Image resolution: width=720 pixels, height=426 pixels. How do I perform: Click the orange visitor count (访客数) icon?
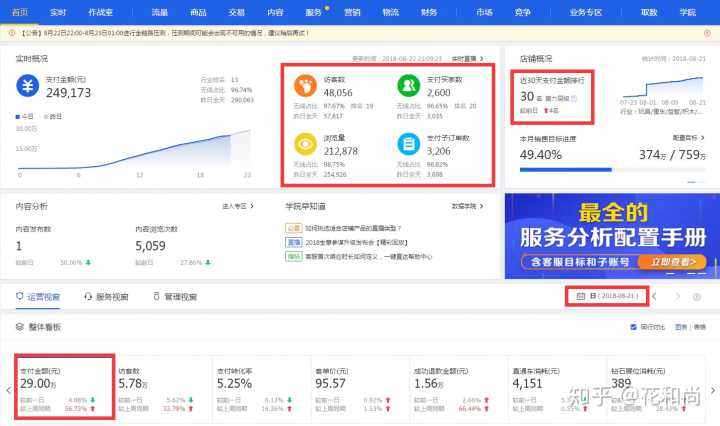[x=305, y=83]
